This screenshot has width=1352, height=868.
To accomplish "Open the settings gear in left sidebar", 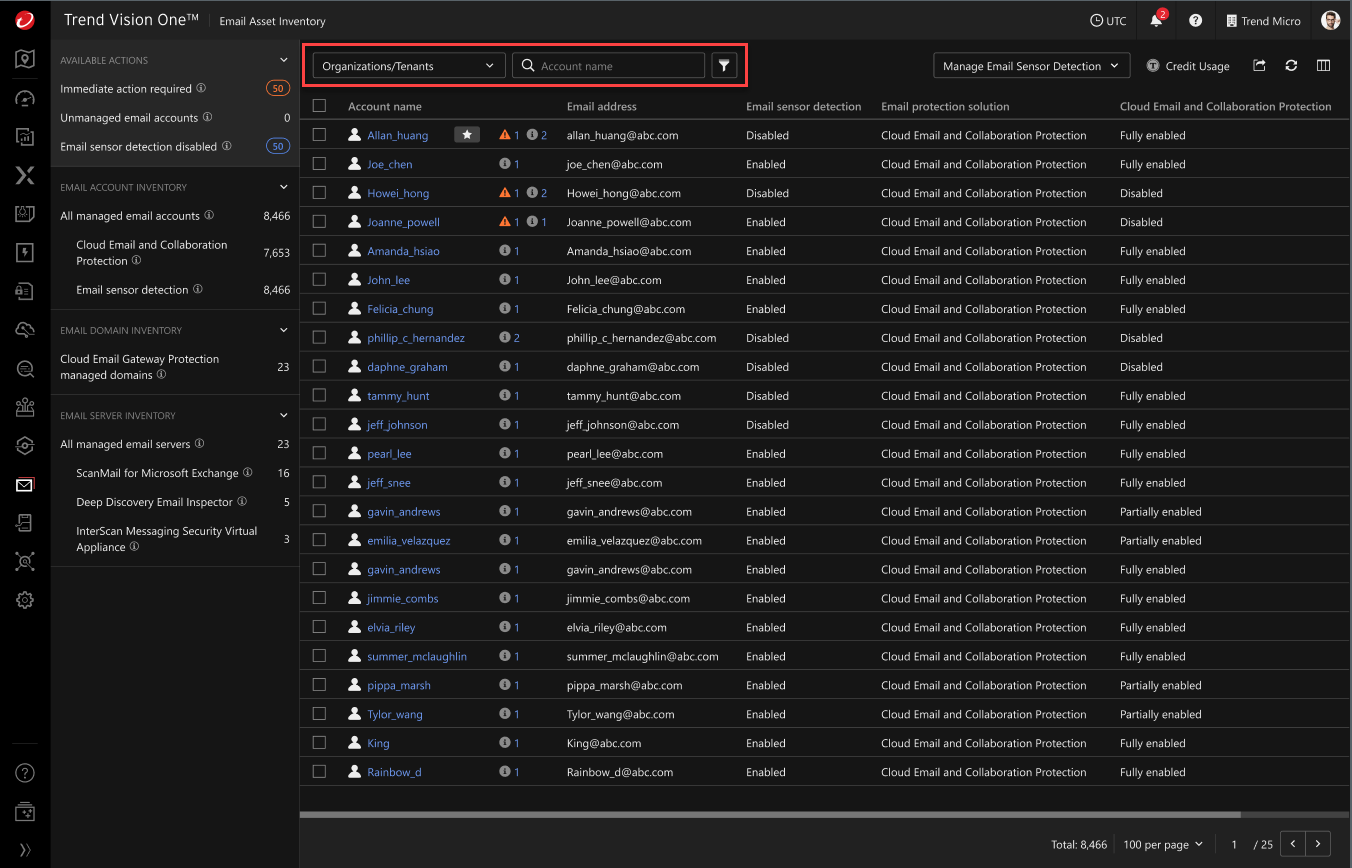I will click(x=25, y=600).
